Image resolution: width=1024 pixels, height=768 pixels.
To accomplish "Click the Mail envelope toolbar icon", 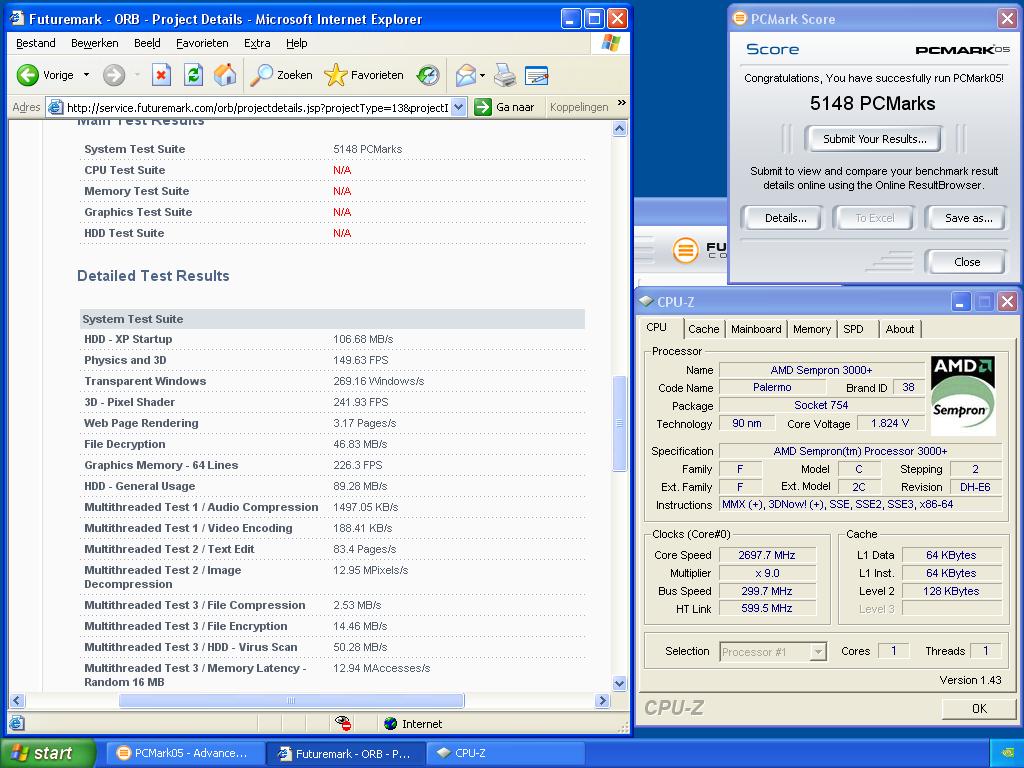I will (466, 75).
